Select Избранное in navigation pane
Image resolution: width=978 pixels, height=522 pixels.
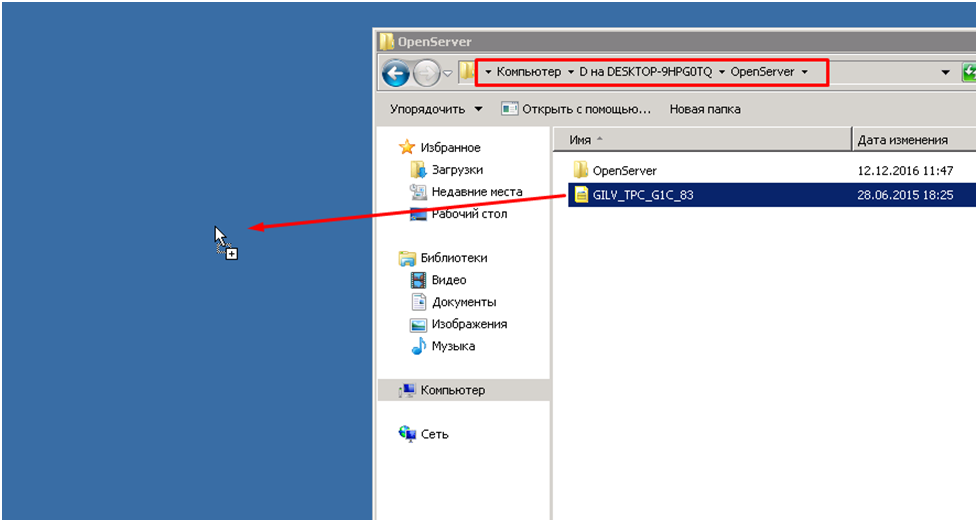pos(450,148)
